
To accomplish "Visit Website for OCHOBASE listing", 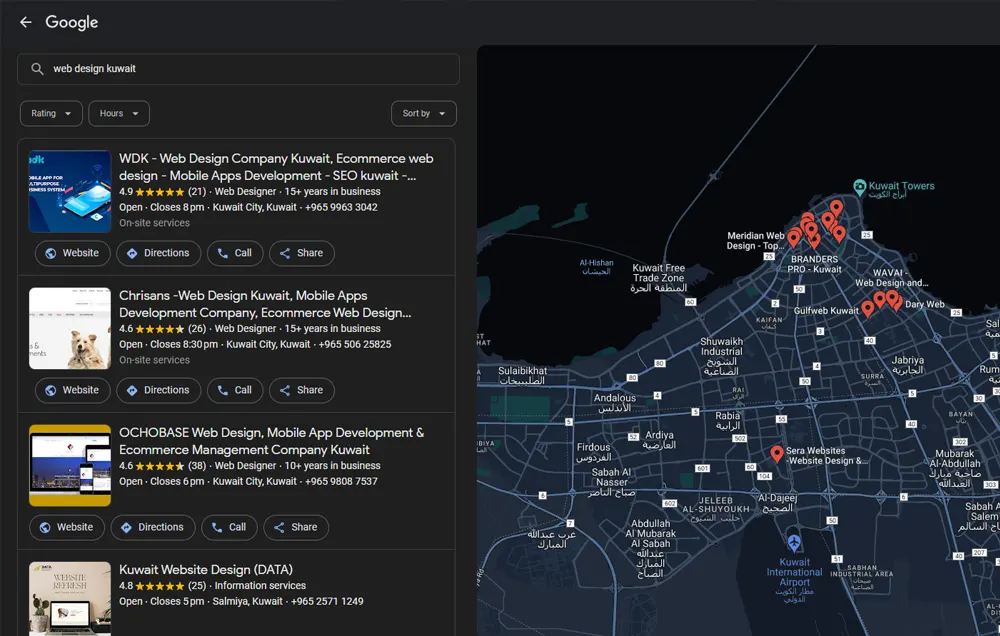I will [66, 528].
